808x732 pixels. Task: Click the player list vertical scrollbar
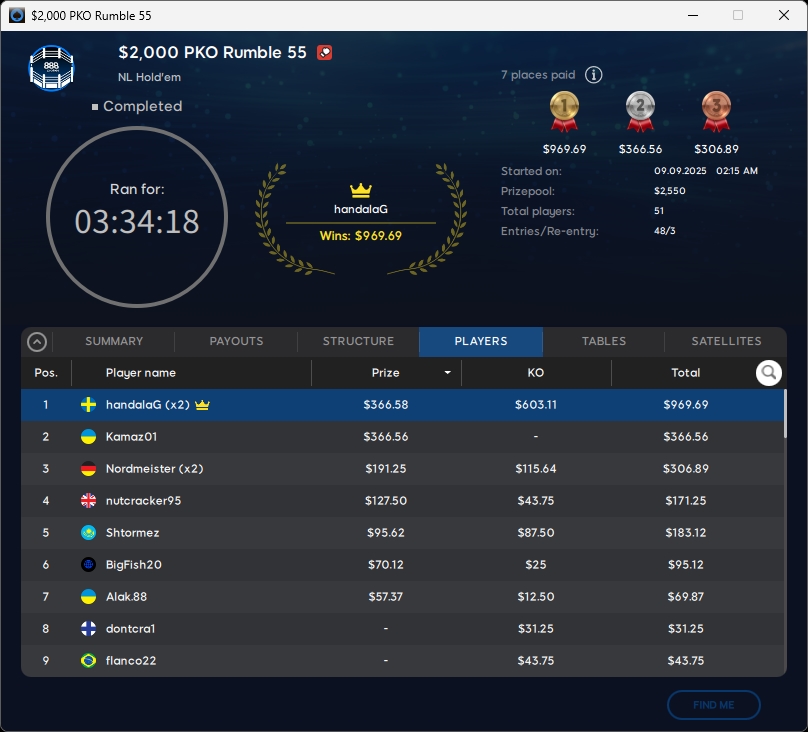(x=784, y=414)
